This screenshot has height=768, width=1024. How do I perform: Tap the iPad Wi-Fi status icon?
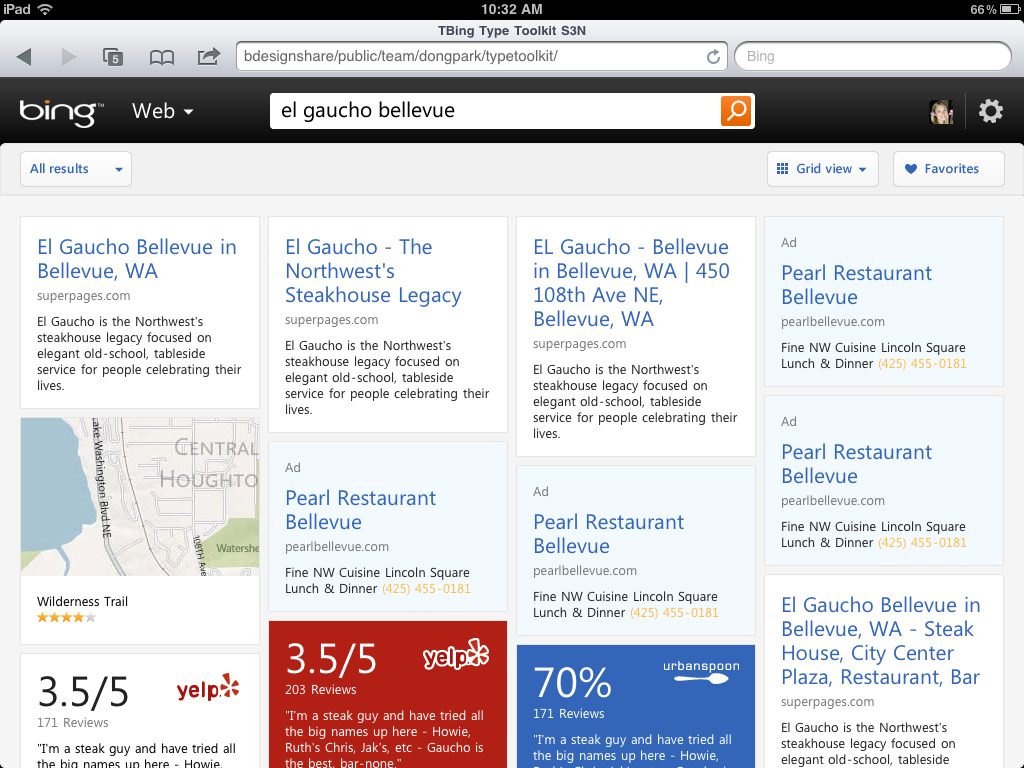pyautogui.click(x=44, y=9)
